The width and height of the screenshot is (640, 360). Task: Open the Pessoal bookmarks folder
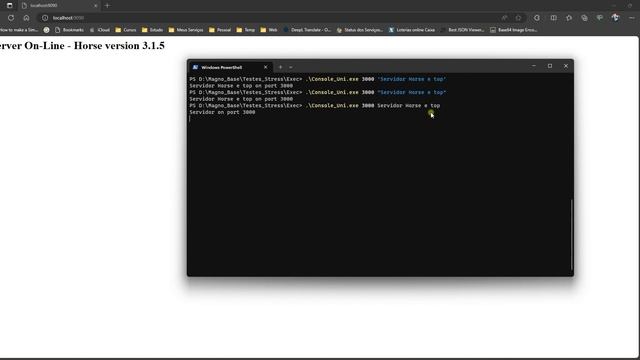point(220,30)
